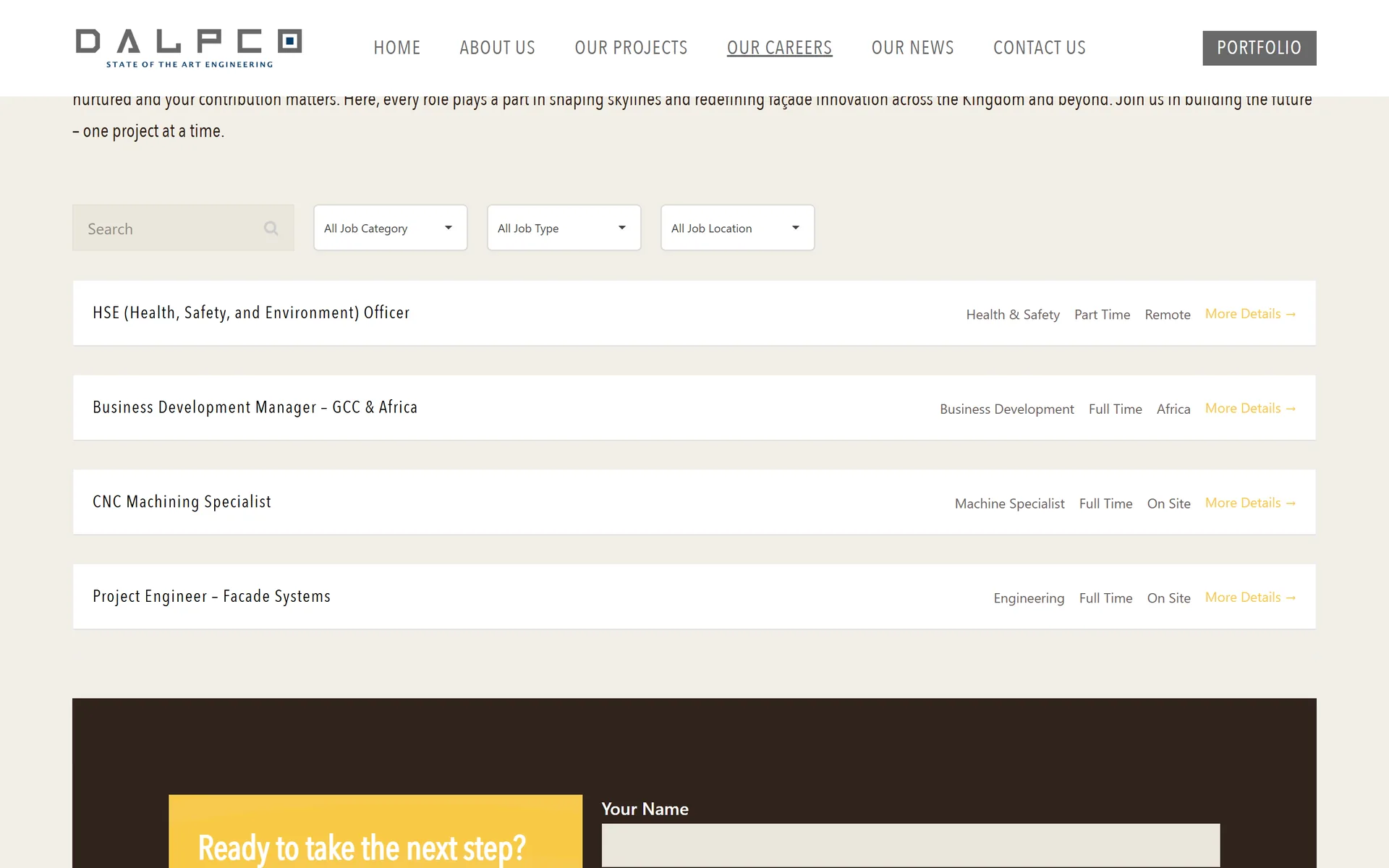Navigate to CONTACT US
The height and width of the screenshot is (868, 1389).
(1040, 48)
